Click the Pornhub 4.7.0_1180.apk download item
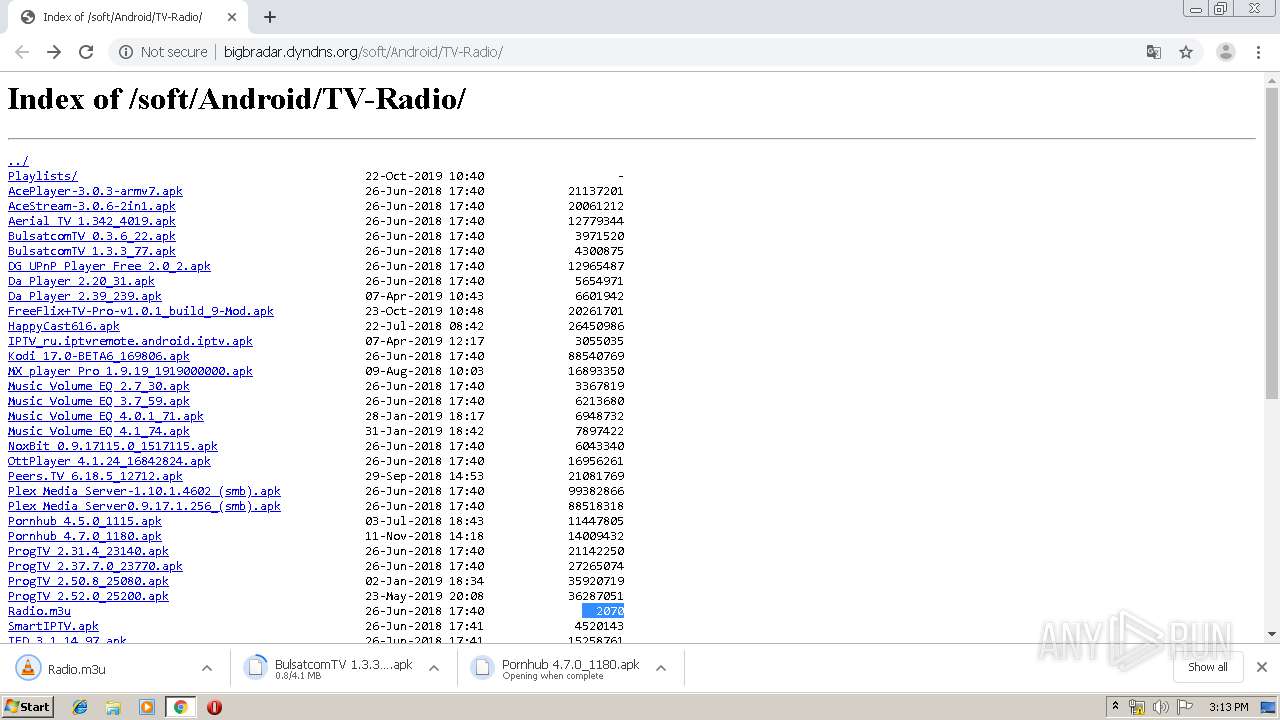1280x720 pixels. 570,669
